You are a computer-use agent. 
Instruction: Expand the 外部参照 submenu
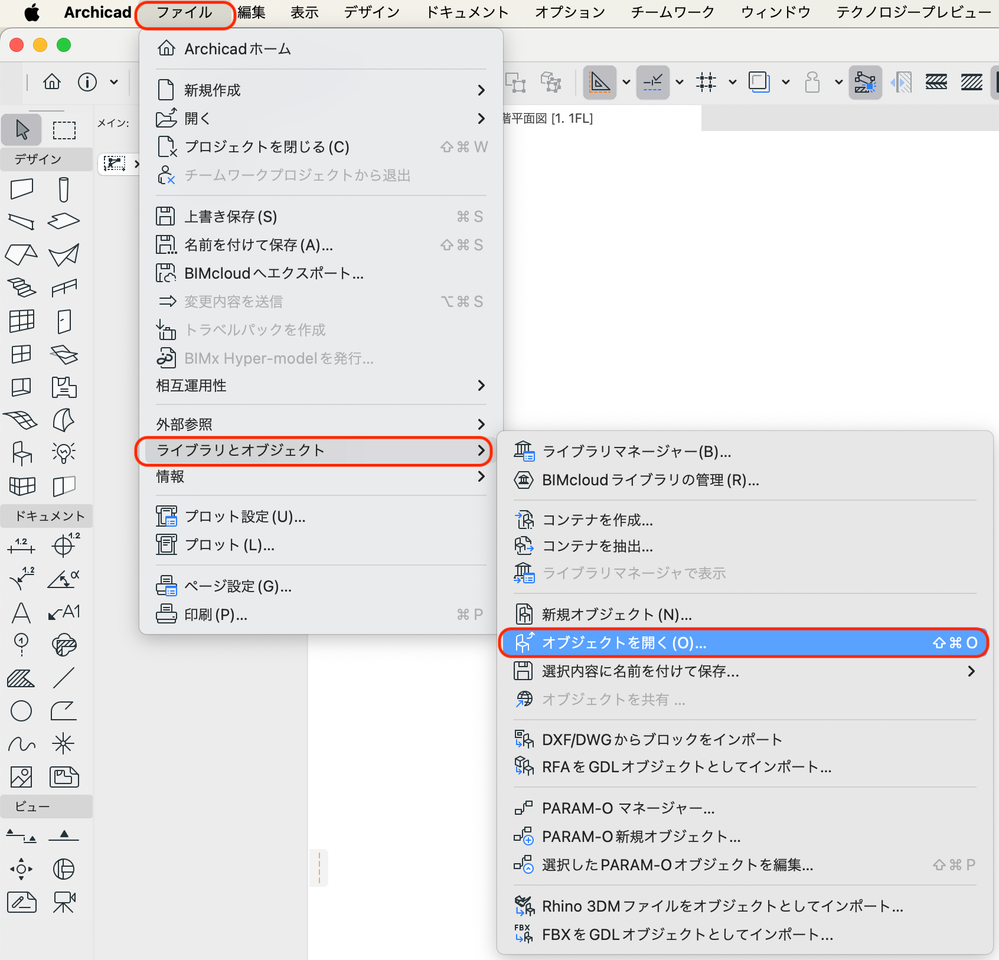coord(321,424)
